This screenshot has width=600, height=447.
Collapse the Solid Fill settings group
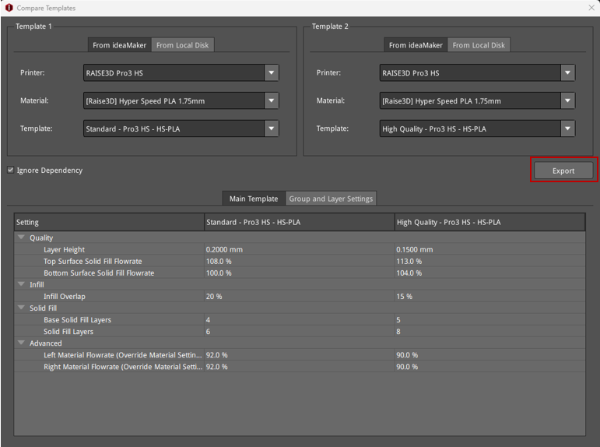pyautogui.click(x=21, y=308)
